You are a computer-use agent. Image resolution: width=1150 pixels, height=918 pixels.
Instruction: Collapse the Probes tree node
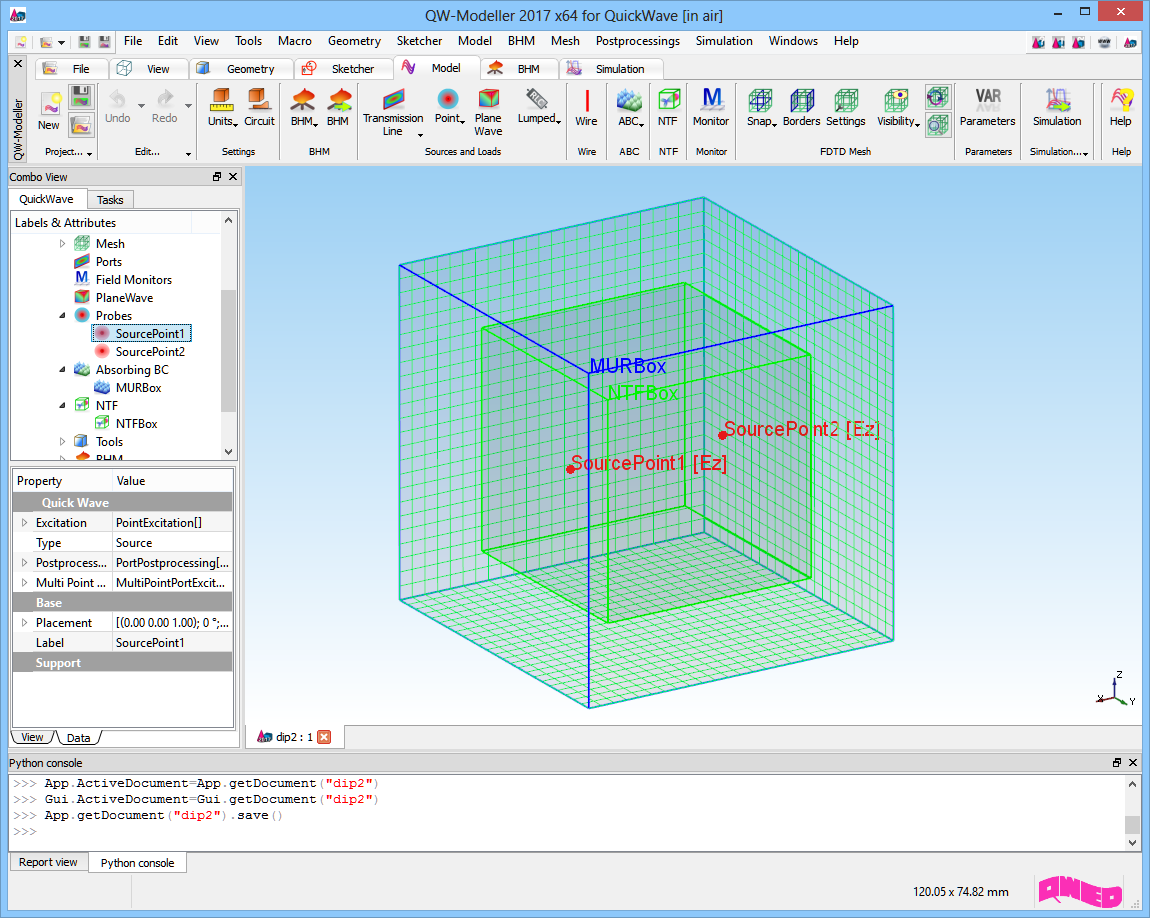coord(62,315)
